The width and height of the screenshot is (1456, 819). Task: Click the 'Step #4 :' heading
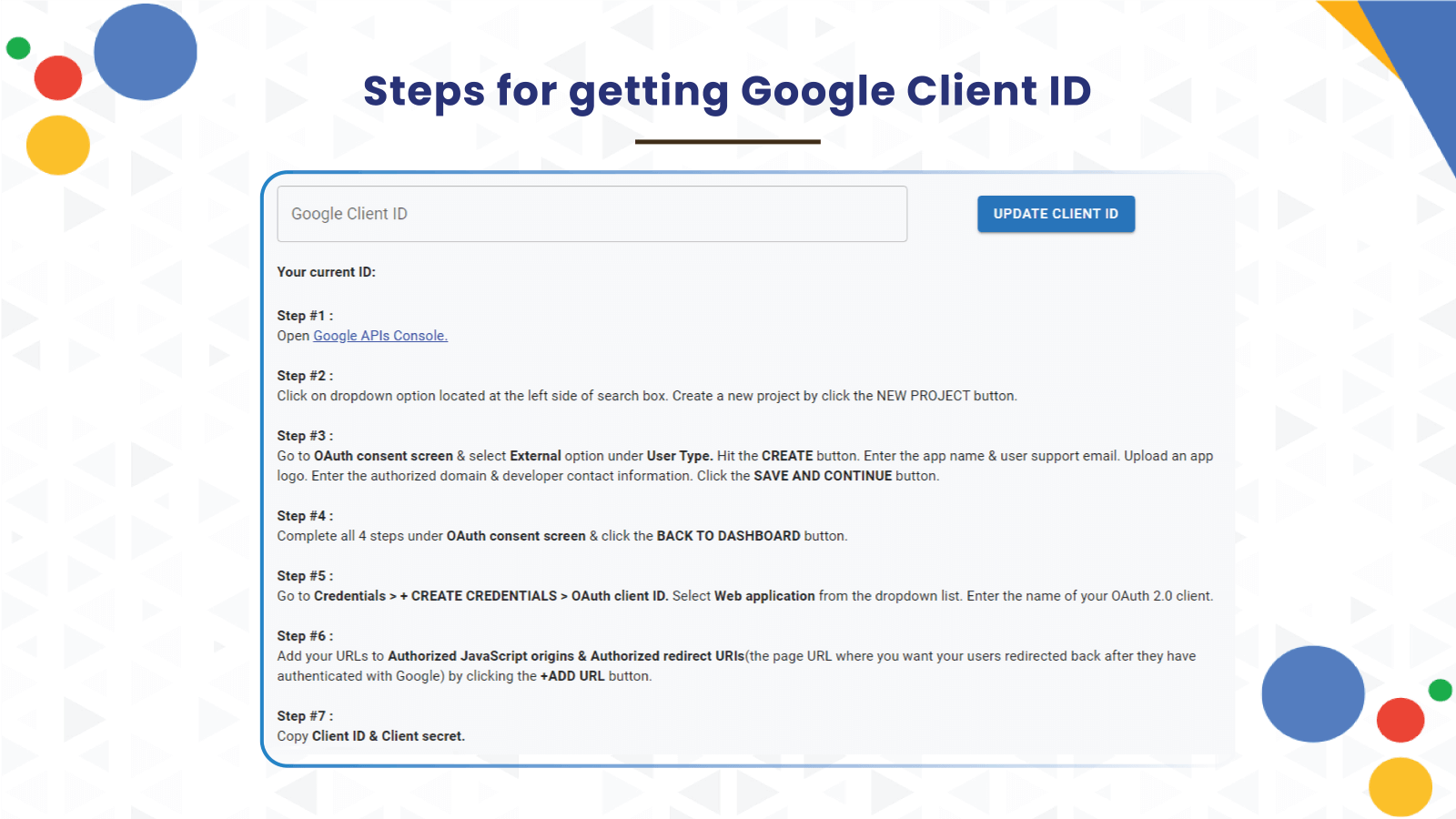point(305,516)
